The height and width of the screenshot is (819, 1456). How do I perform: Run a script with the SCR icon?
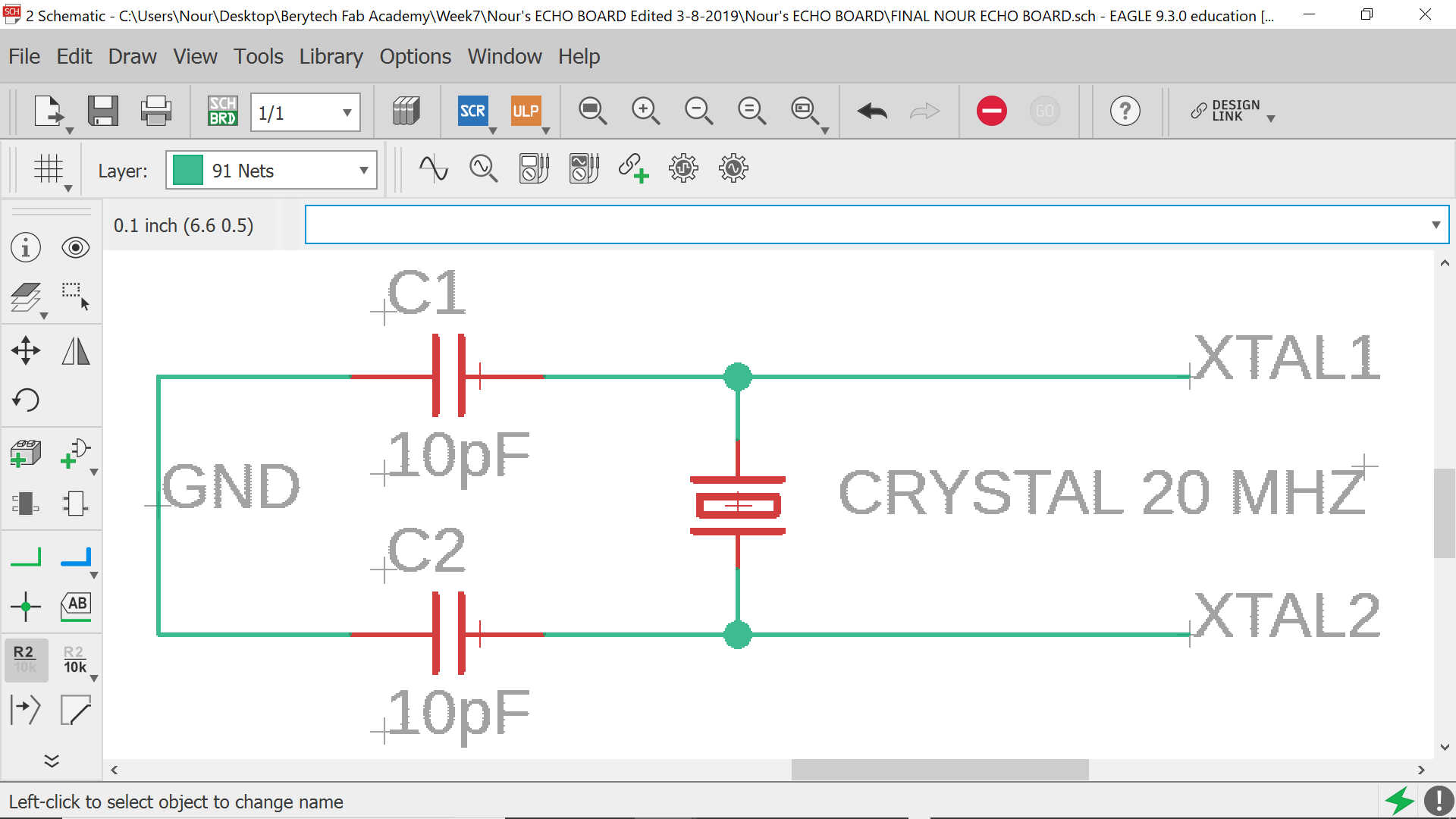click(472, 111)
